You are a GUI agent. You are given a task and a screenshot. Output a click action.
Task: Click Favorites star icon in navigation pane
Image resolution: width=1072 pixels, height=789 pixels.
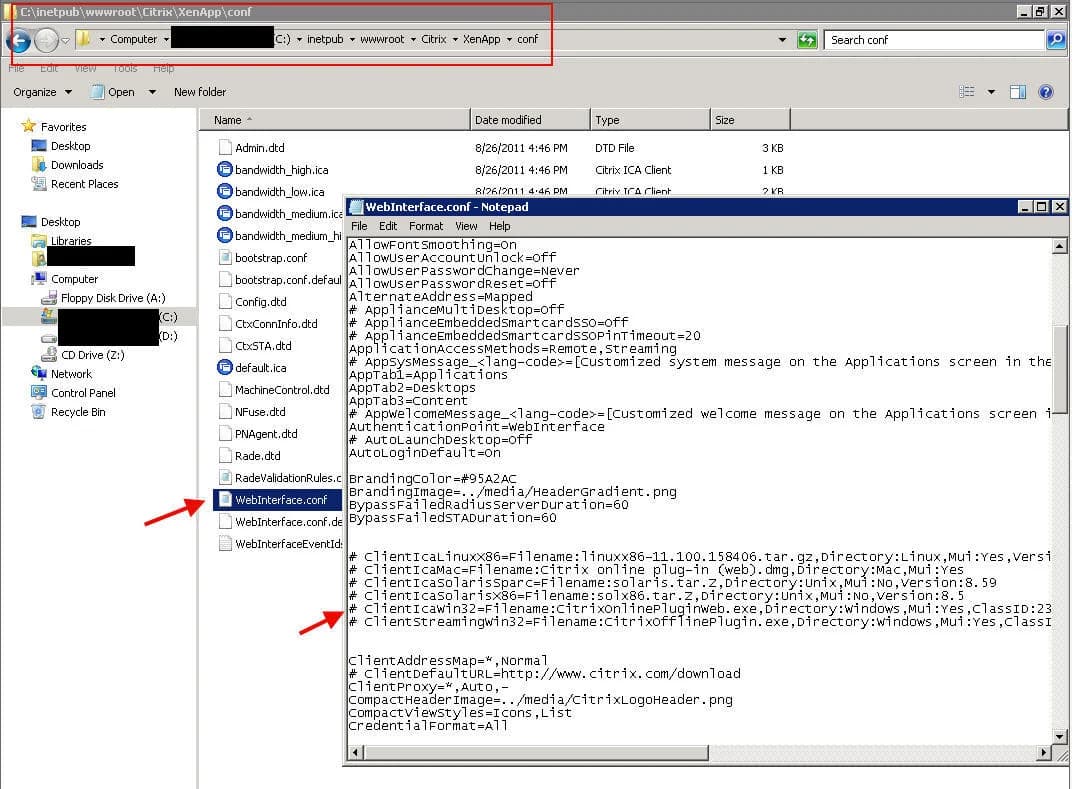click(x=29, y=126)
